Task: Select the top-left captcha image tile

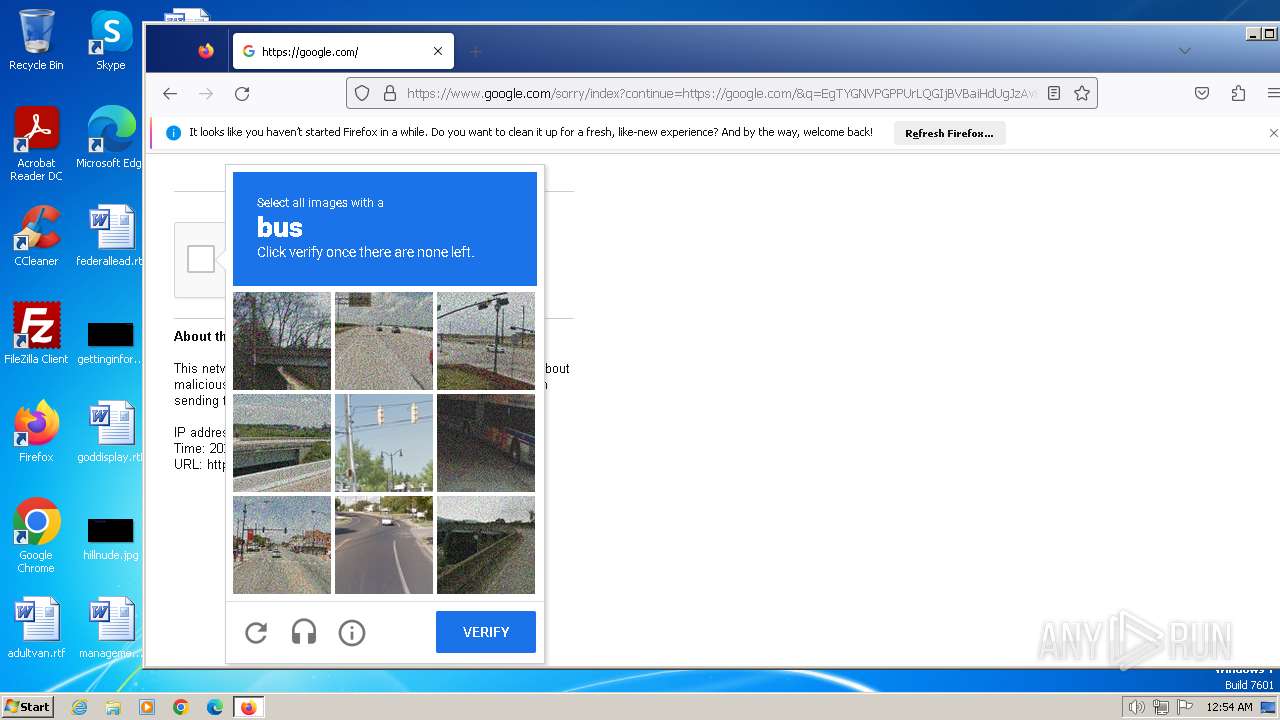Action: (282, 341)
